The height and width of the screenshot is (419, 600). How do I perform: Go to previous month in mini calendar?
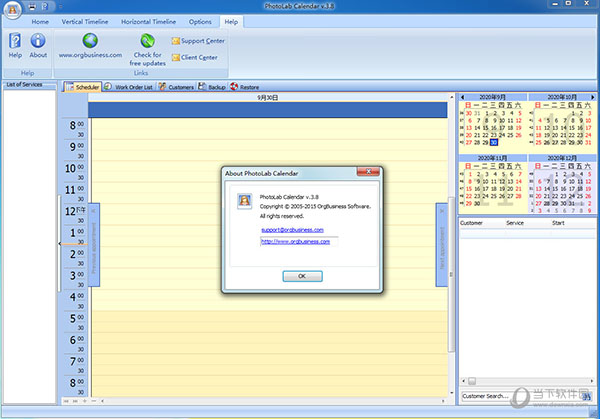(x=463, y=97)
